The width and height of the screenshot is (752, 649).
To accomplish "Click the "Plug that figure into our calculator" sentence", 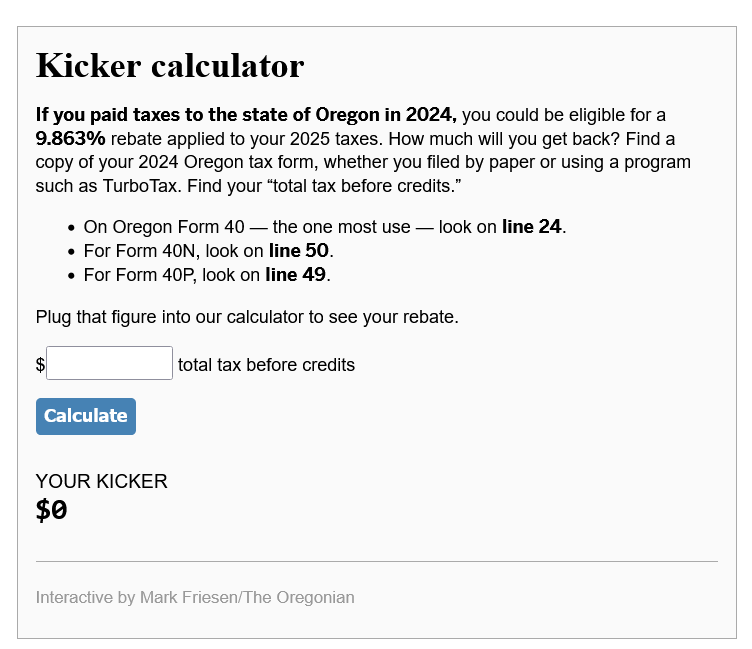I will pos(246,317).
